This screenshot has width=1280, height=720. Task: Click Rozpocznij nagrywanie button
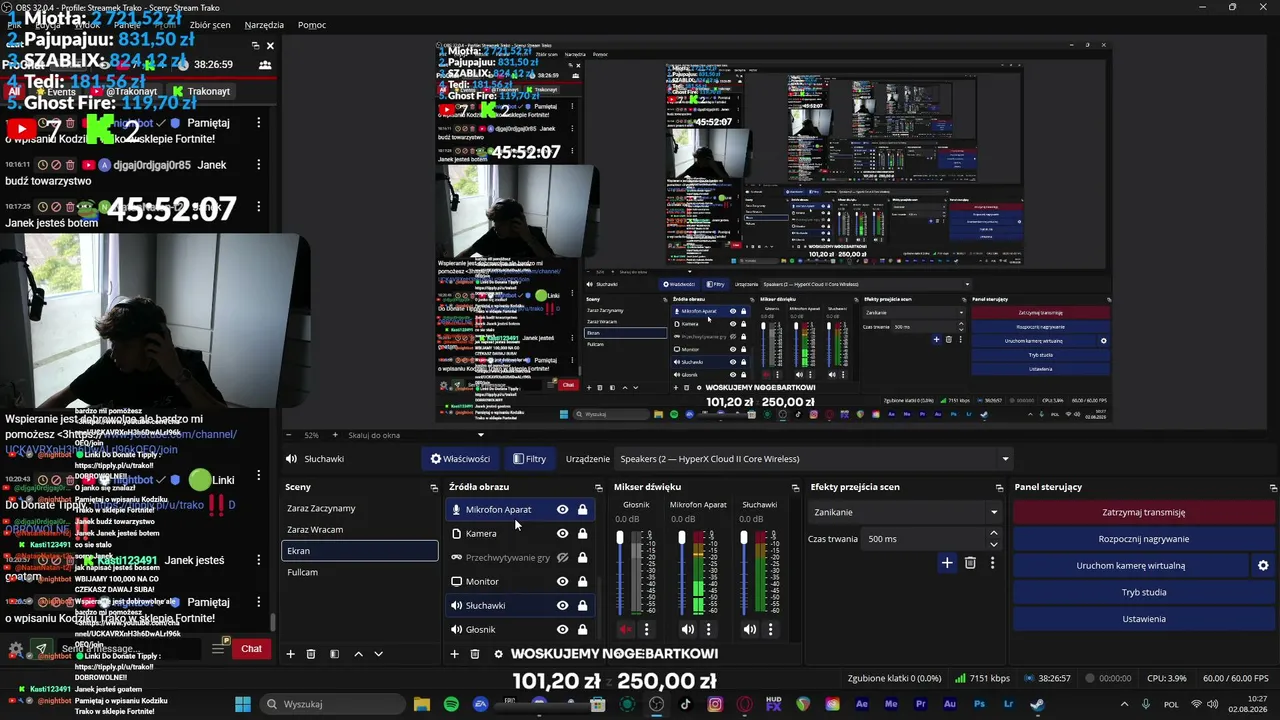point(1144,539)
